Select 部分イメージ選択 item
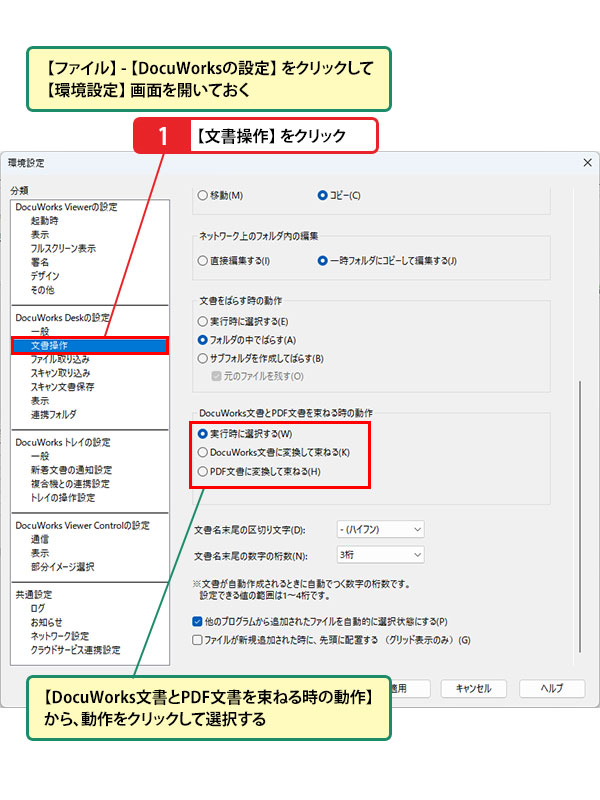This screenshot has height=800, width=600. pos(62,566)
